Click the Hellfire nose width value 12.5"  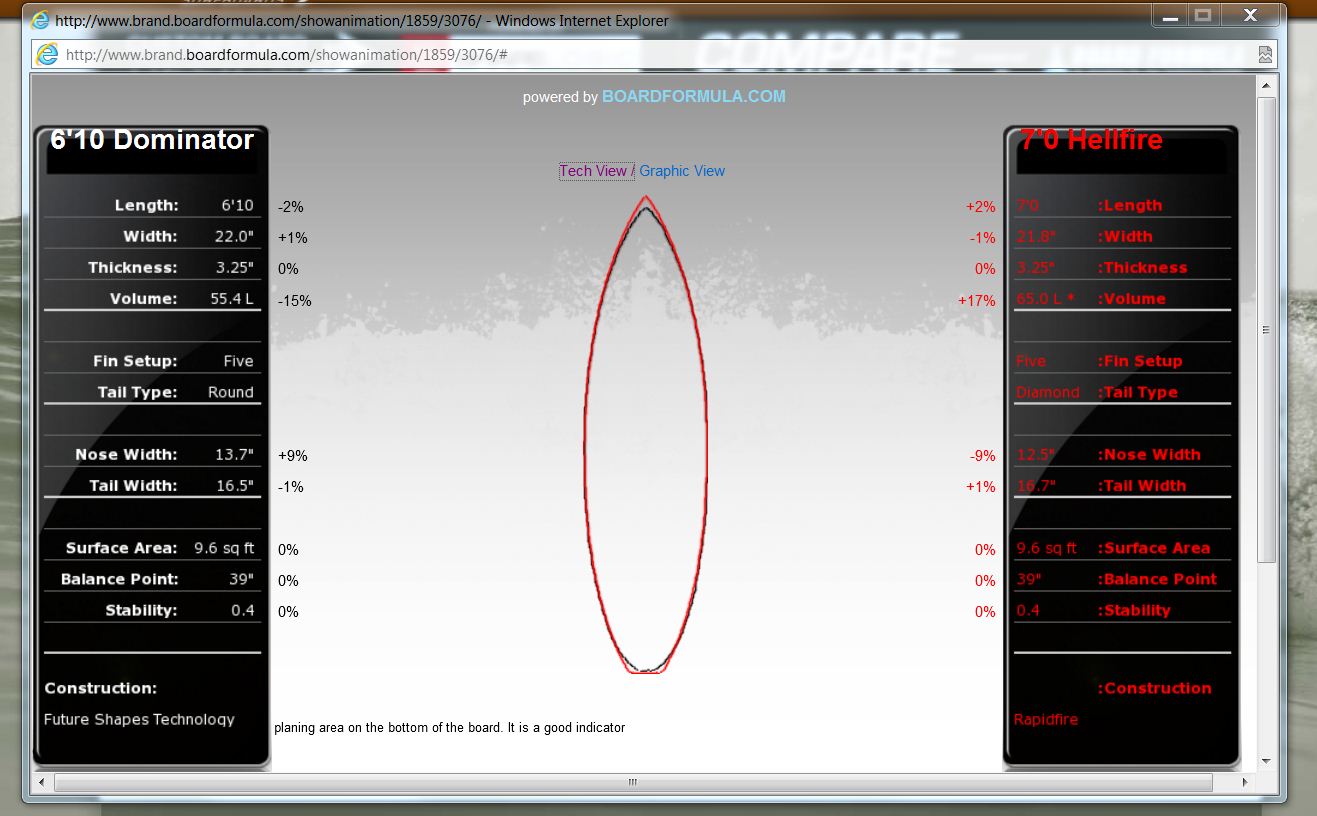(1036, 455)
